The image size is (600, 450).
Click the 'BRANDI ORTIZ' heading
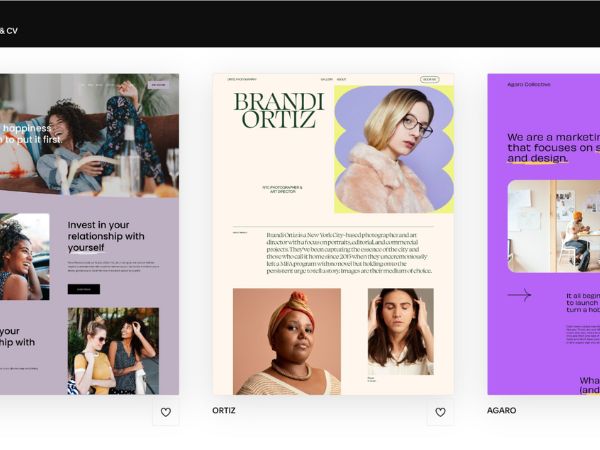point(279,111)
